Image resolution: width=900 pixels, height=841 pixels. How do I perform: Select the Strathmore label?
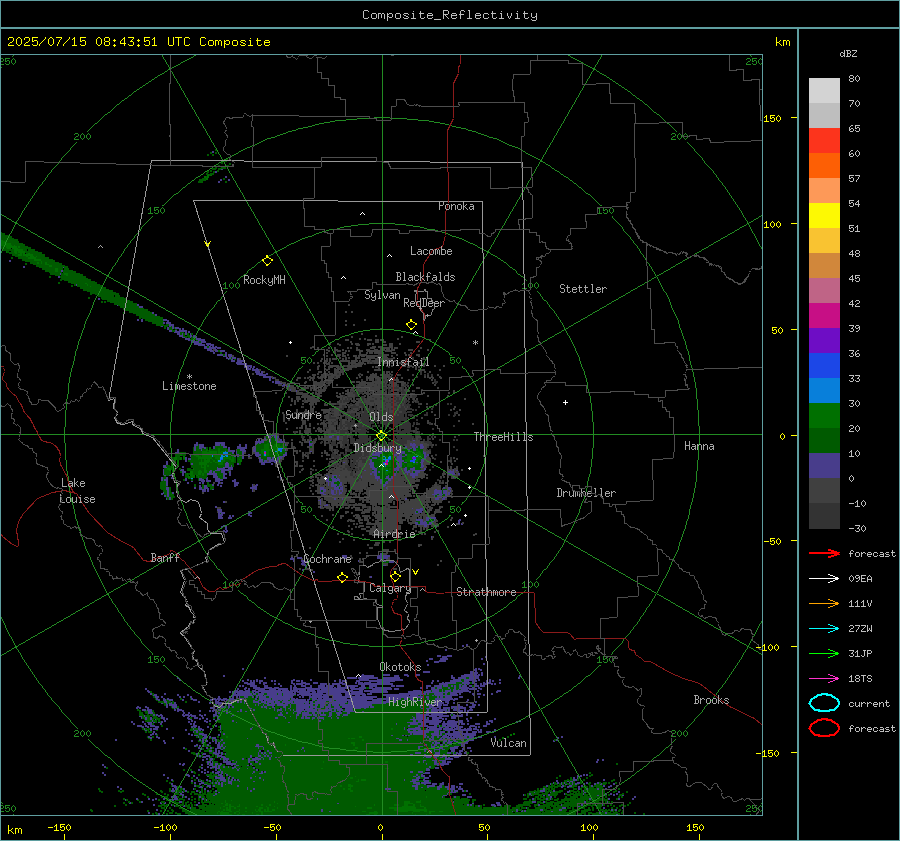click(486, 592)
